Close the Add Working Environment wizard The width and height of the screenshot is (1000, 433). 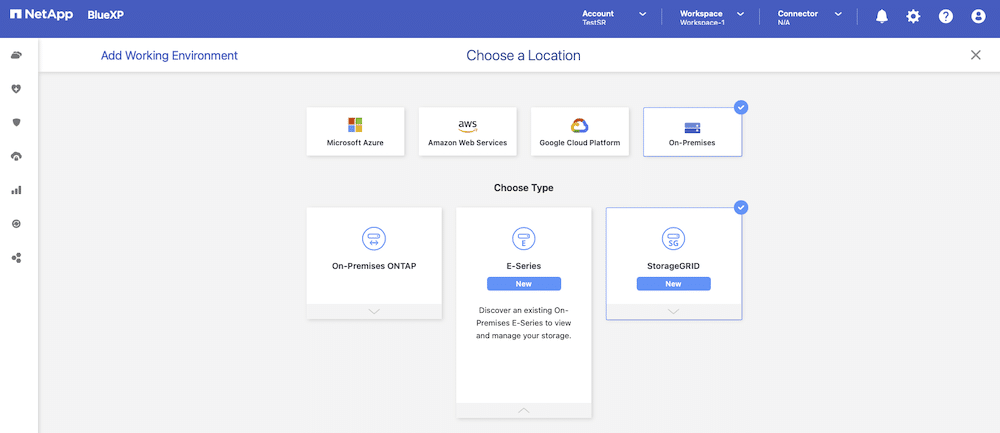[x=976, y=55]
